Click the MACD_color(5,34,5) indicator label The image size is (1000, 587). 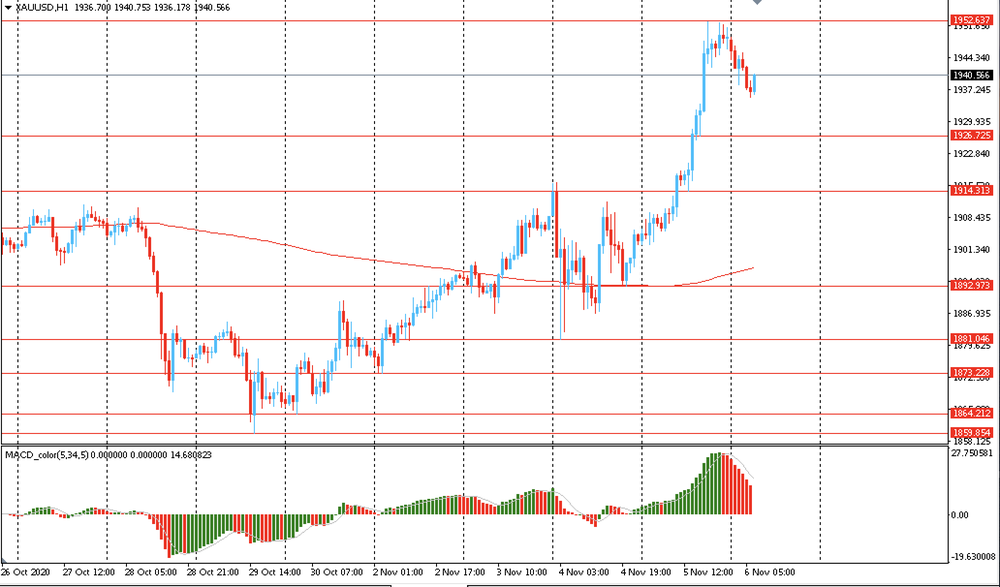pos(46,455)
